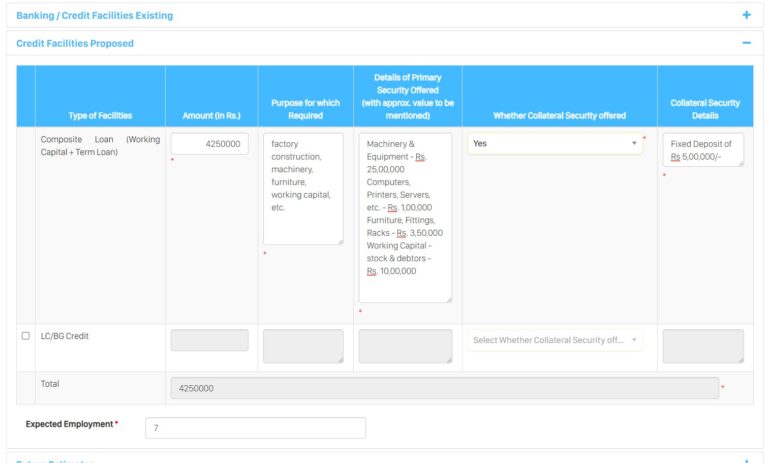768x463 pixels.
Task: Collapse Credit Facilities Proposed with minus icon
Action: (746, 43)
